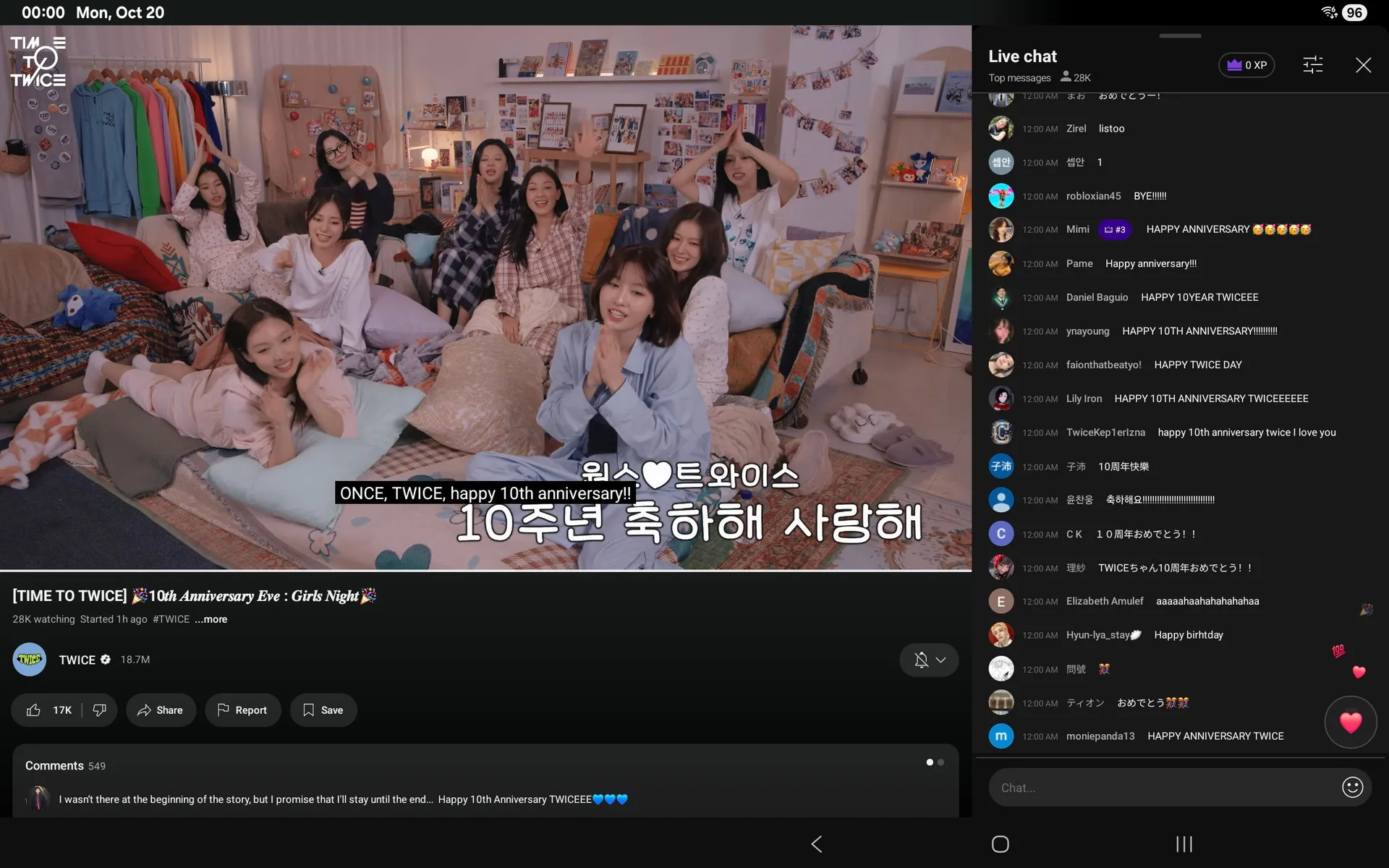The width and height of the screenshot is (1389, 868).
Task: Click the Share button
Action: point(161,710)
